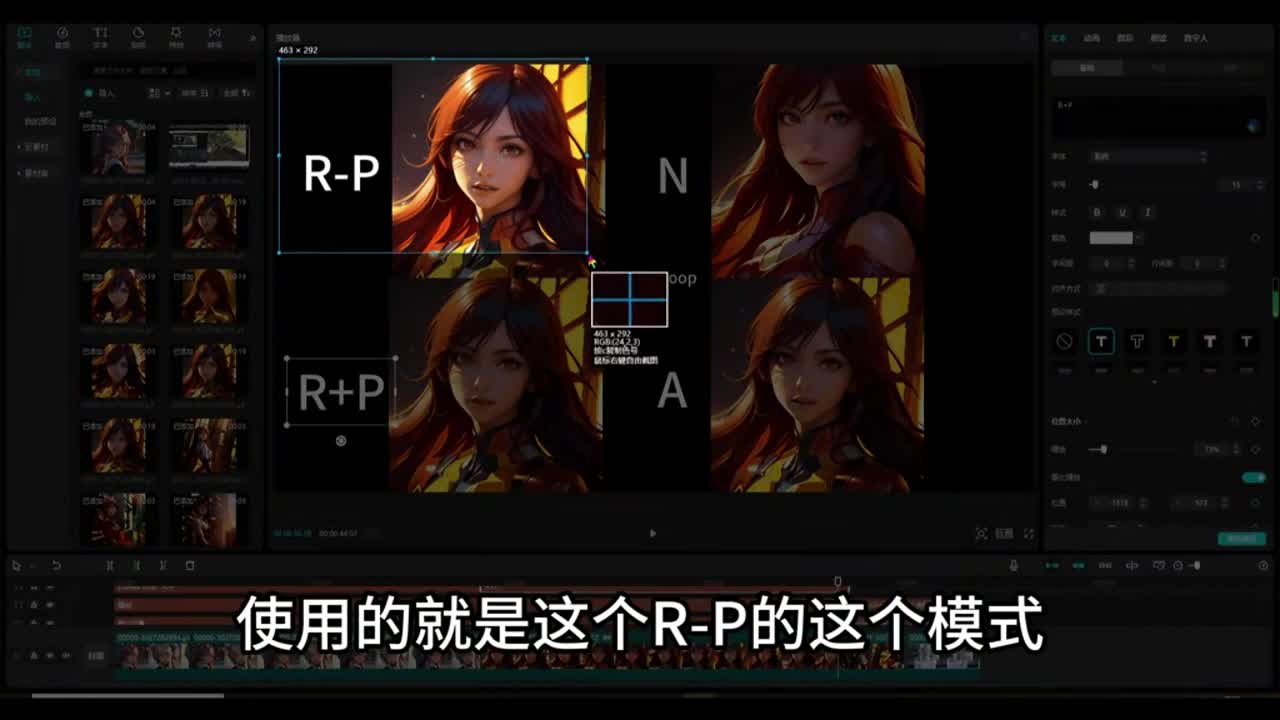Switch to the Animation tab in right panel

1091,38
